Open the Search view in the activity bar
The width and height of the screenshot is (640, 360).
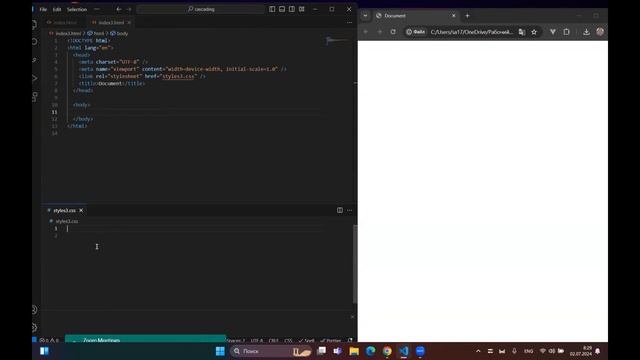point(35,42)
